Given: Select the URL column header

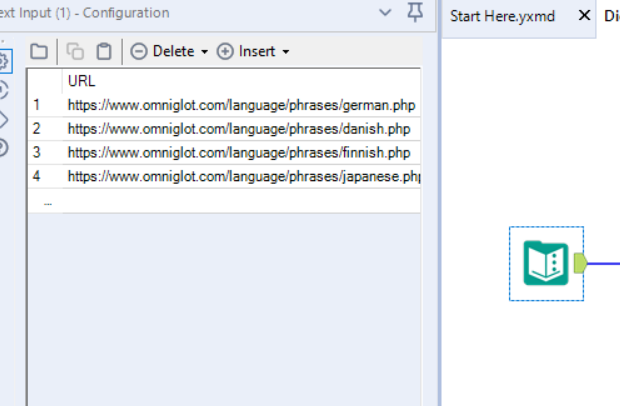Looking at the screenshot, I should [240, 81].
